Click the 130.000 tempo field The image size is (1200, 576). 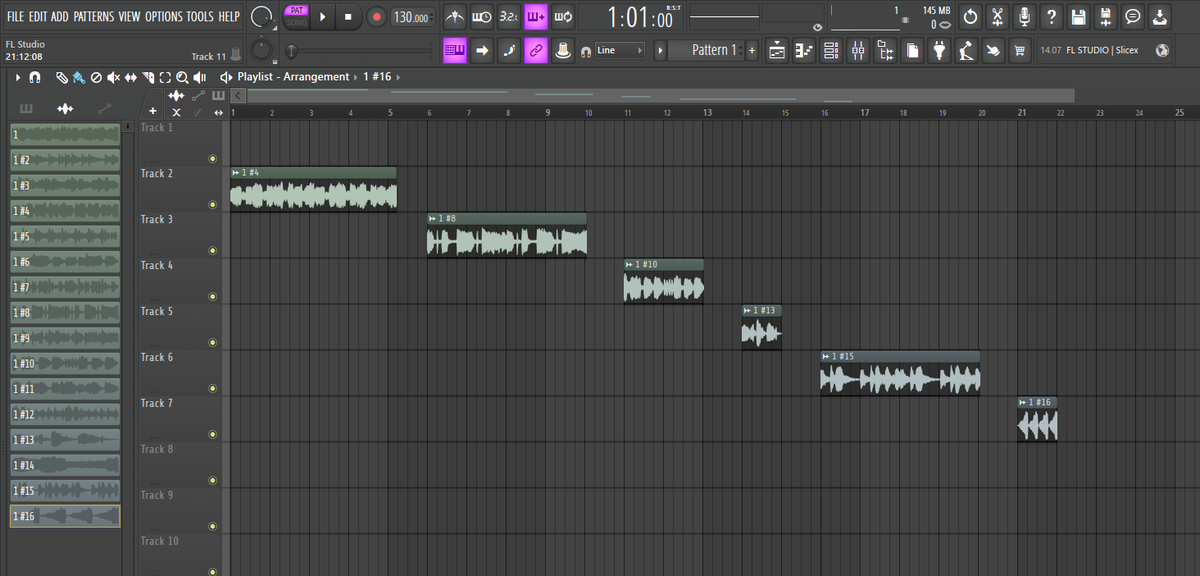click(x=412, y=17)
